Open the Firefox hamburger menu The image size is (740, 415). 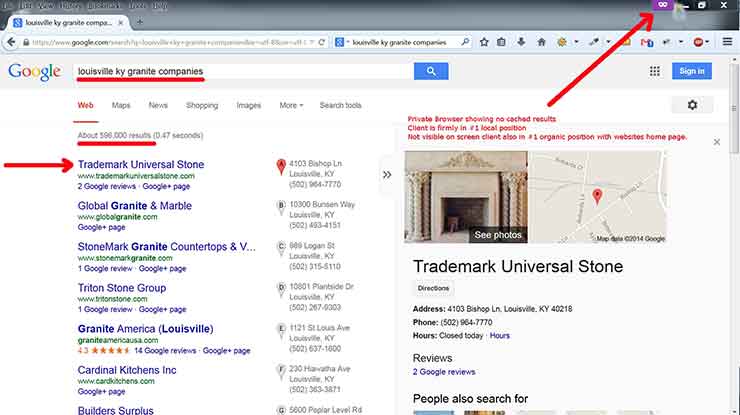pyautogui.click(x=727, y=42)
